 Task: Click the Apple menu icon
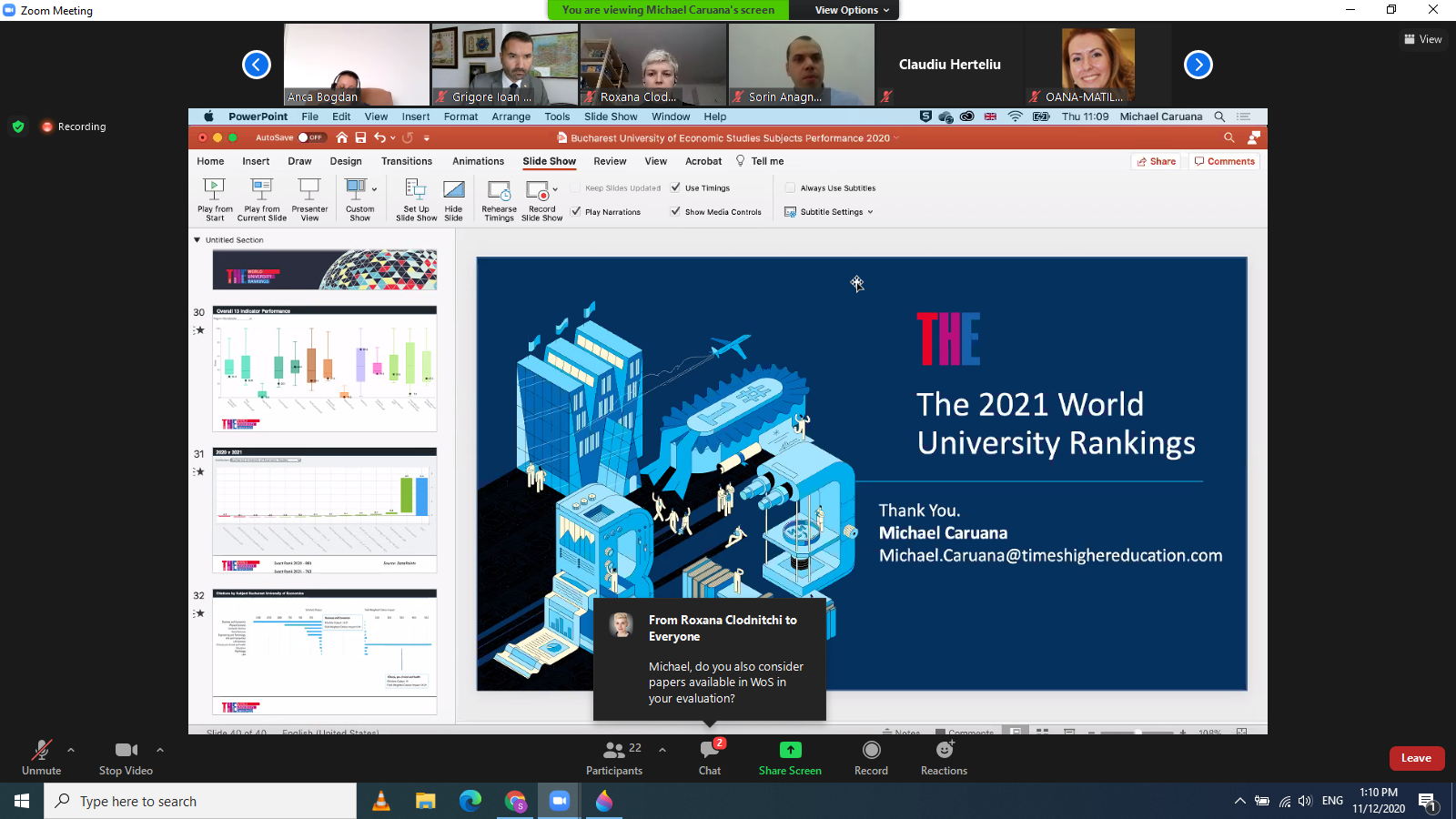click(208, 116)
